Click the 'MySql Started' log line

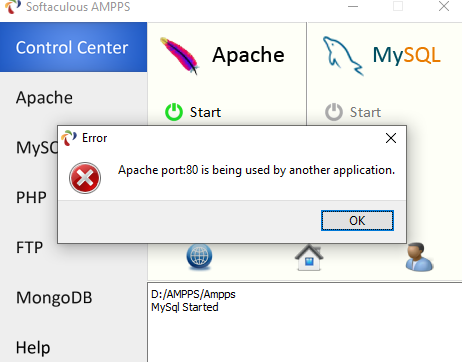click(185, 307)
